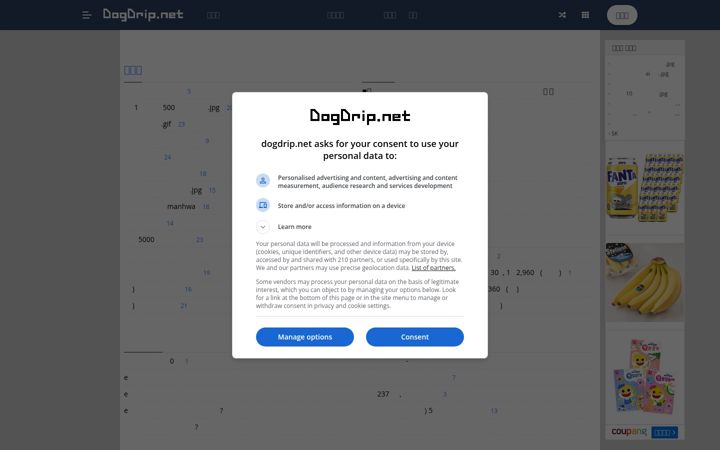720x450 pixels.
Task: Select the underlined blue board tab
Action: [133, 70]
